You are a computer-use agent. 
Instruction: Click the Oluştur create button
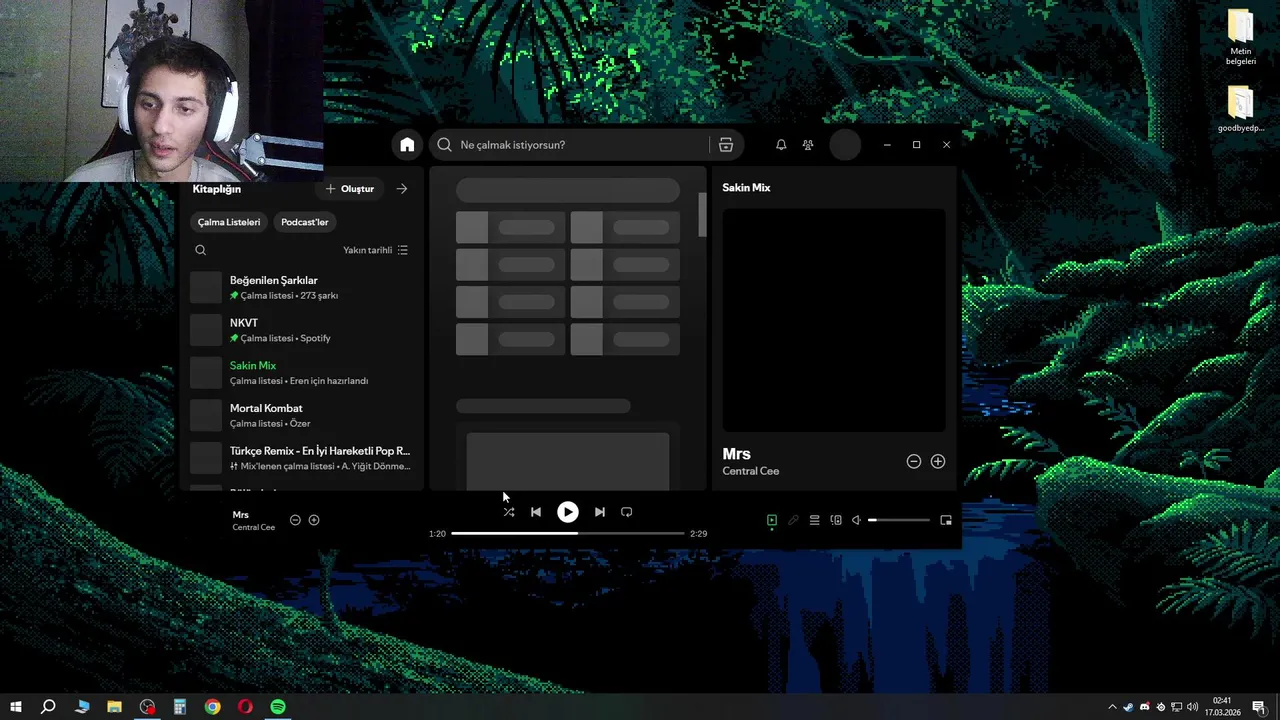(350, 189)
